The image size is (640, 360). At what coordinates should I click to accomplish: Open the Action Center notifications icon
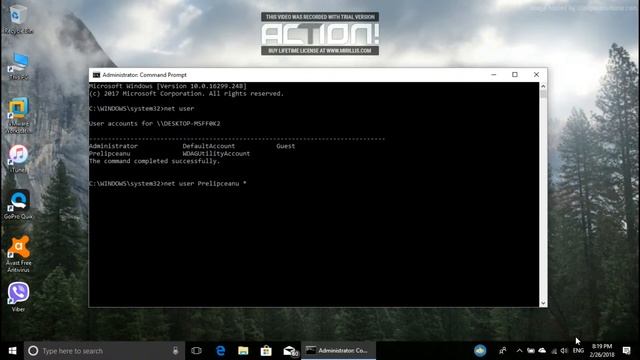coord(627,351)
